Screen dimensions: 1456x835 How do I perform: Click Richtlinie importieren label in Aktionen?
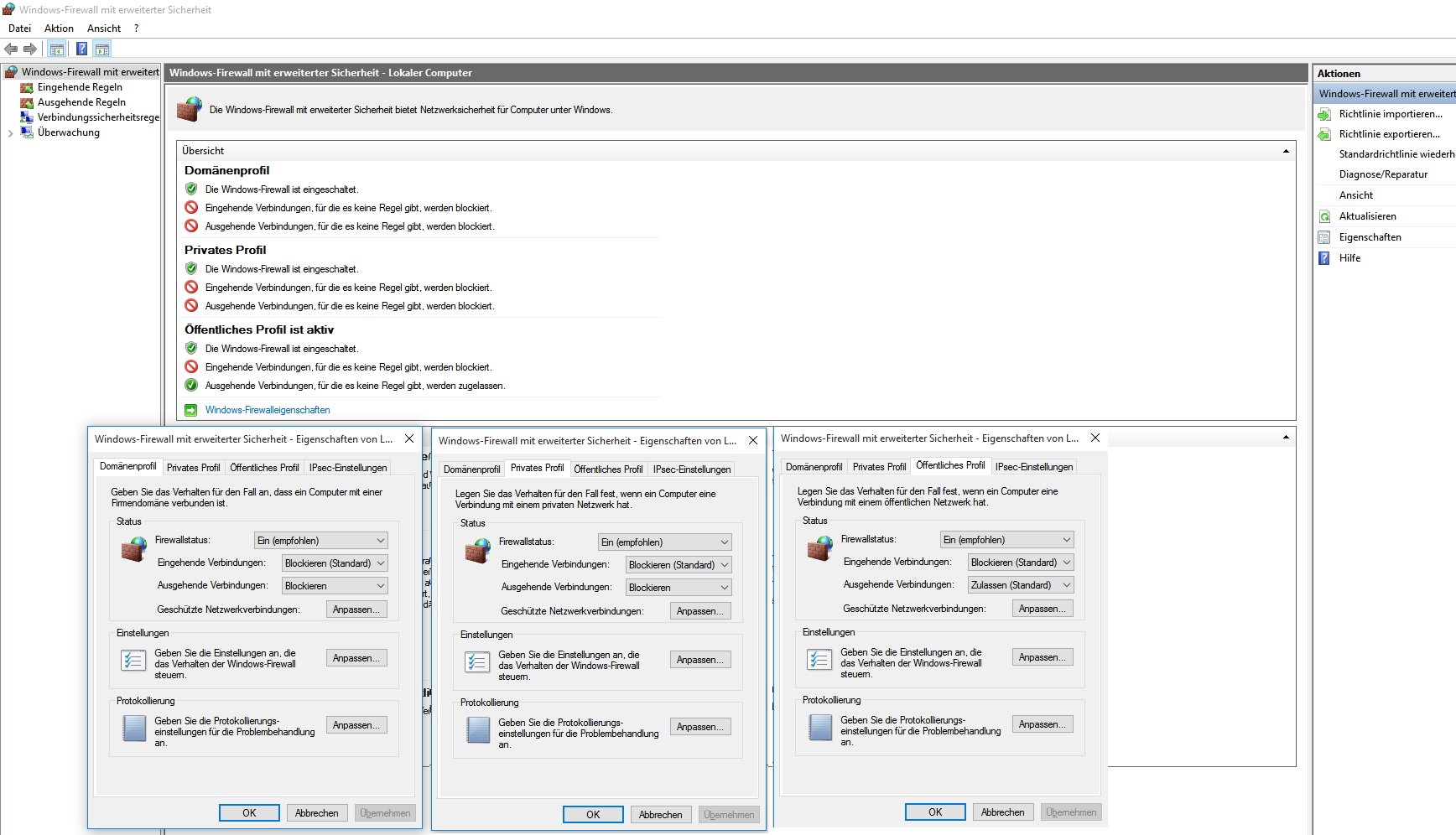1391,114
